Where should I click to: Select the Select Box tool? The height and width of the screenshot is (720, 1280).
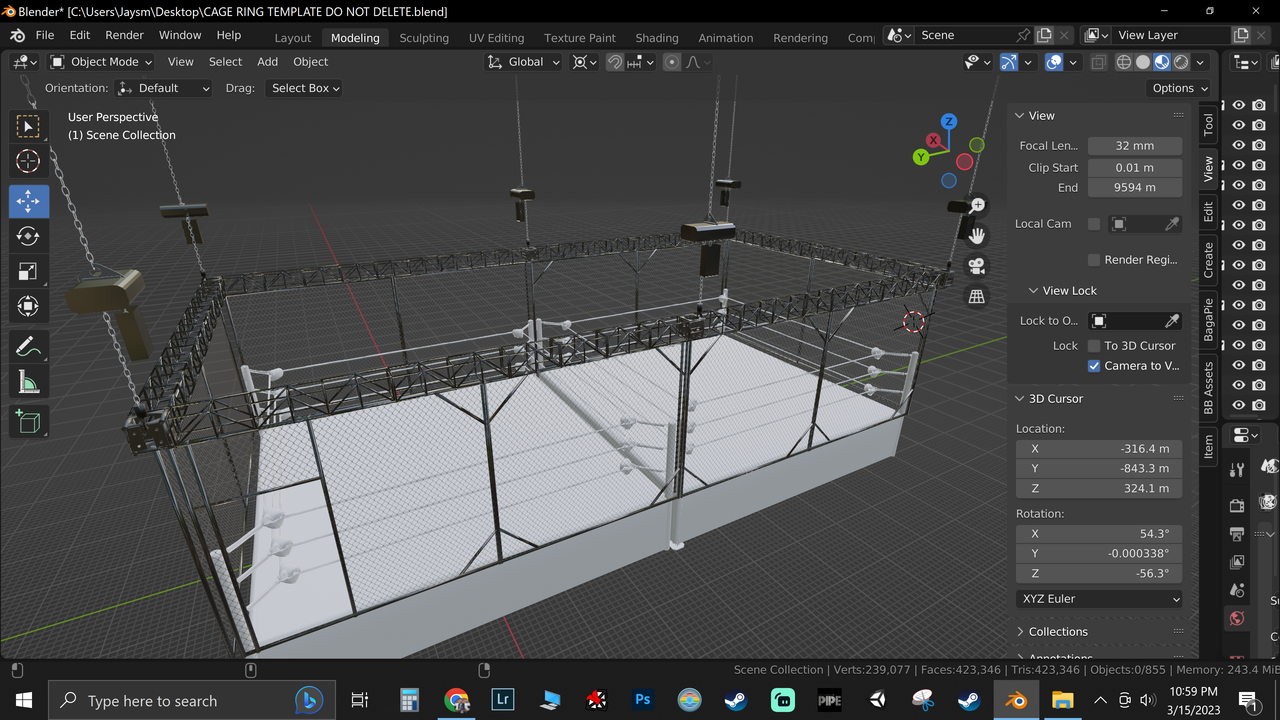click(x=28, y=126)
